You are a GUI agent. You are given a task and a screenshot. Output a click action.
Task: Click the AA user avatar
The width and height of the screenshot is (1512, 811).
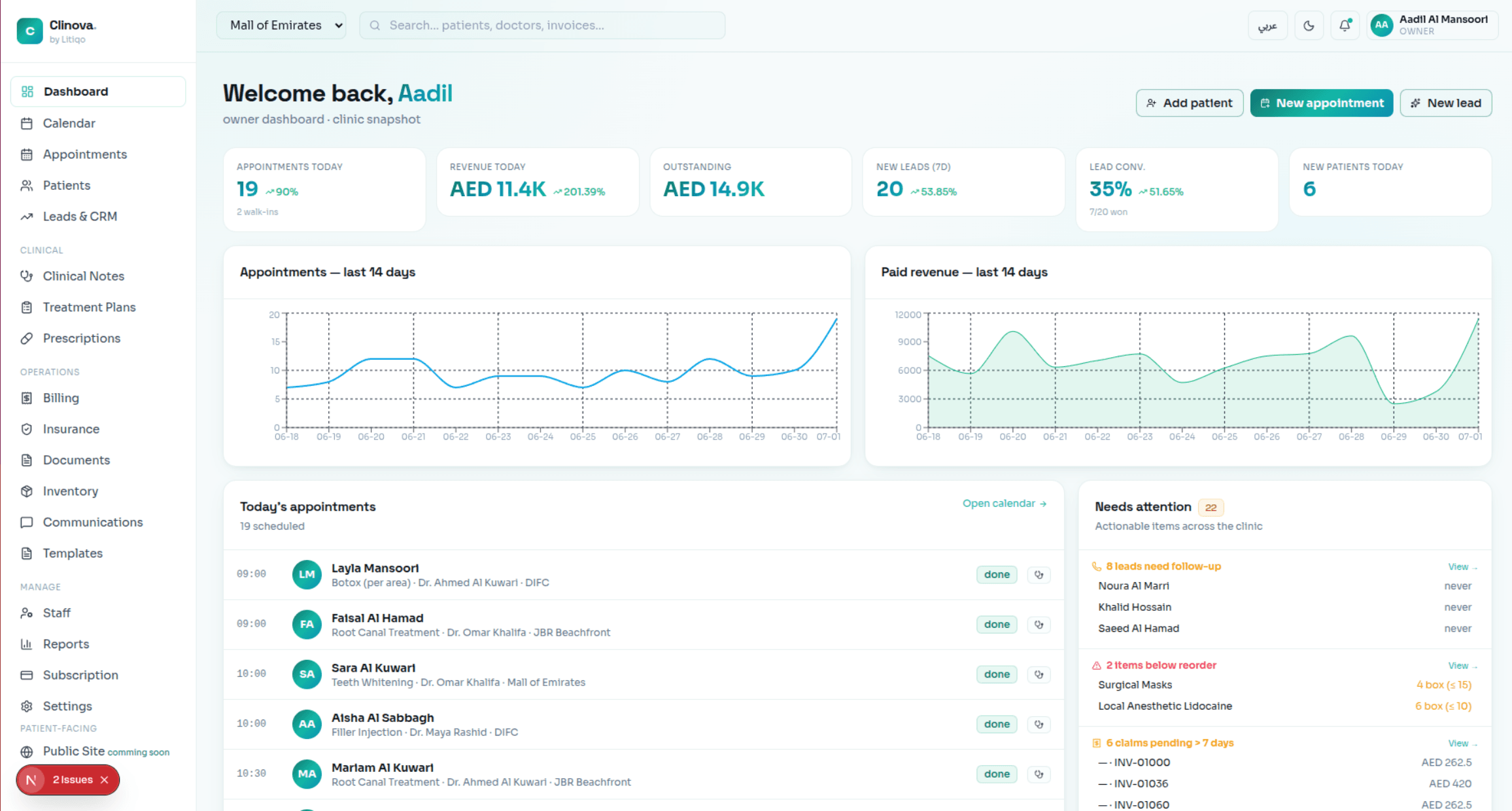[1381, 26]
